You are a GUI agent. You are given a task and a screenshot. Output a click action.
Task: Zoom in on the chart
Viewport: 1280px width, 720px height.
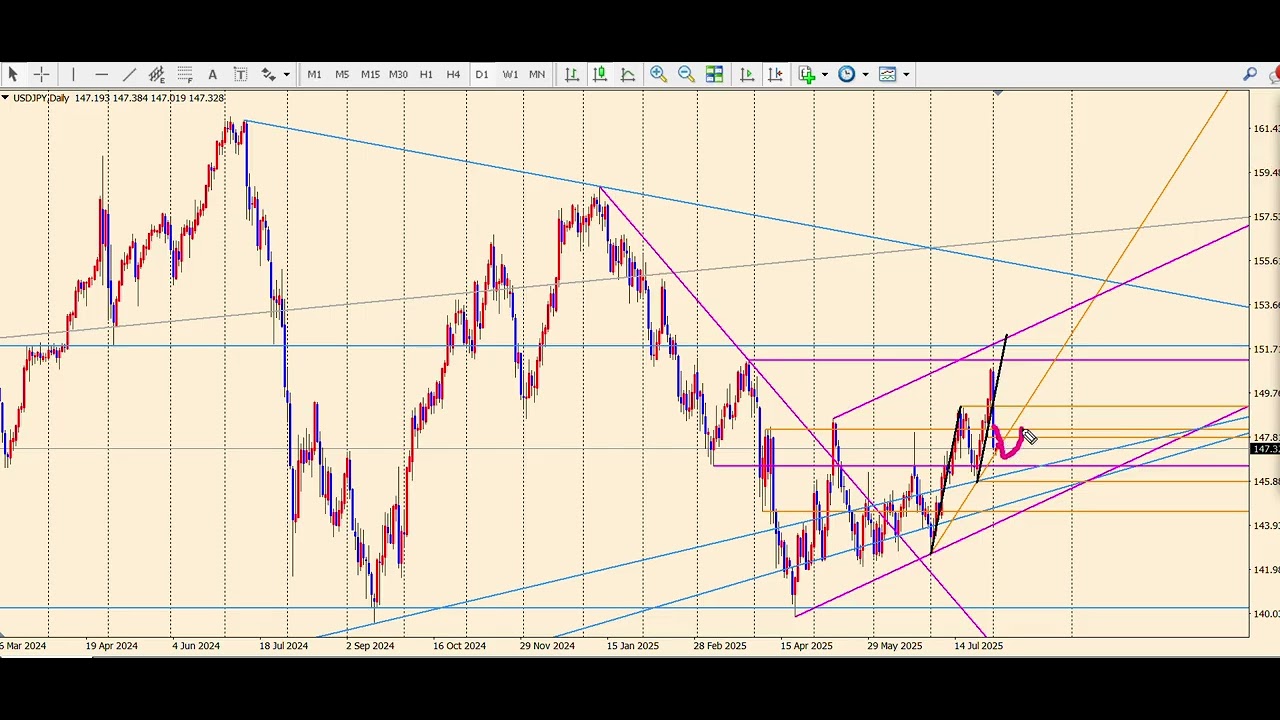(x=658, y=74)
